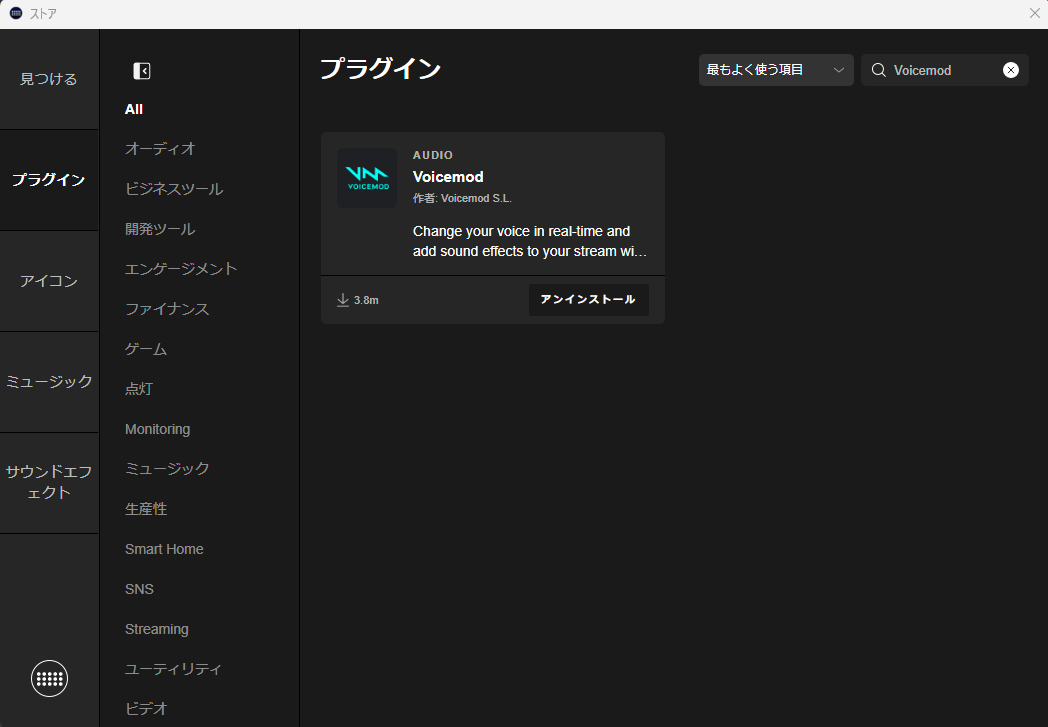This screenshot has height=727, width=1048.
Task: Switch to the ミュージック store tab
Action: [49, 382]
